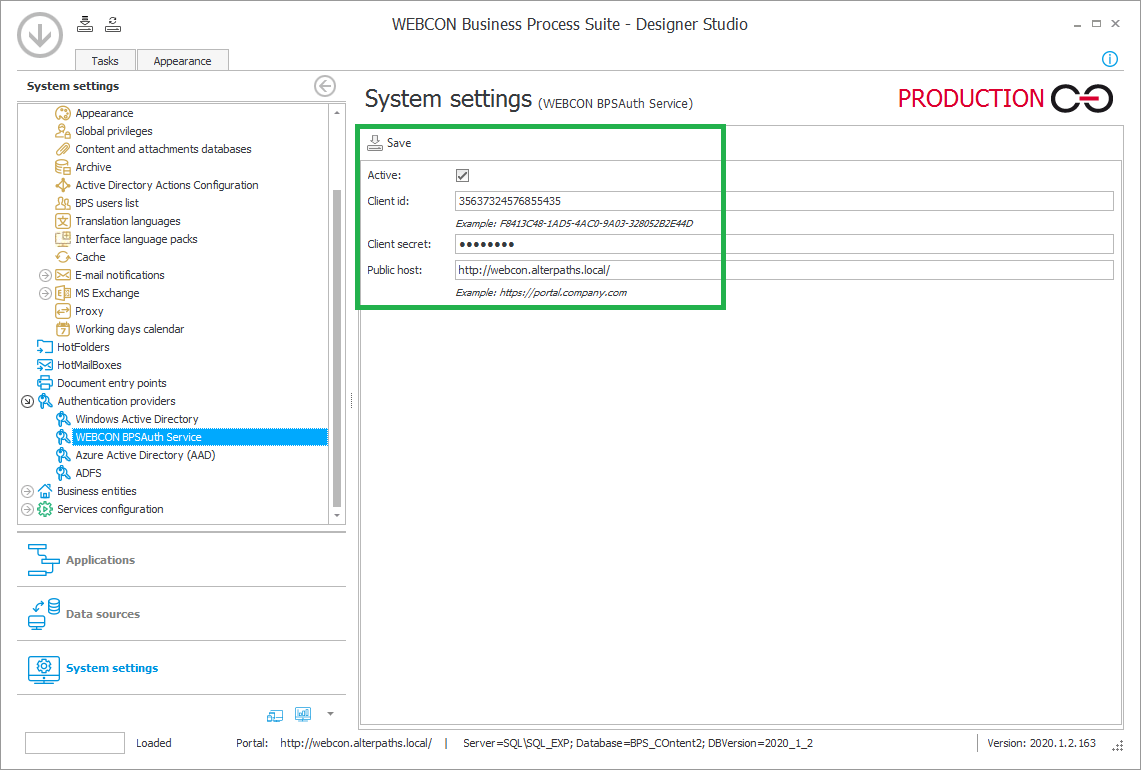
Task: Click the E-mail notifications envelope icon
Action: point(63,275)
